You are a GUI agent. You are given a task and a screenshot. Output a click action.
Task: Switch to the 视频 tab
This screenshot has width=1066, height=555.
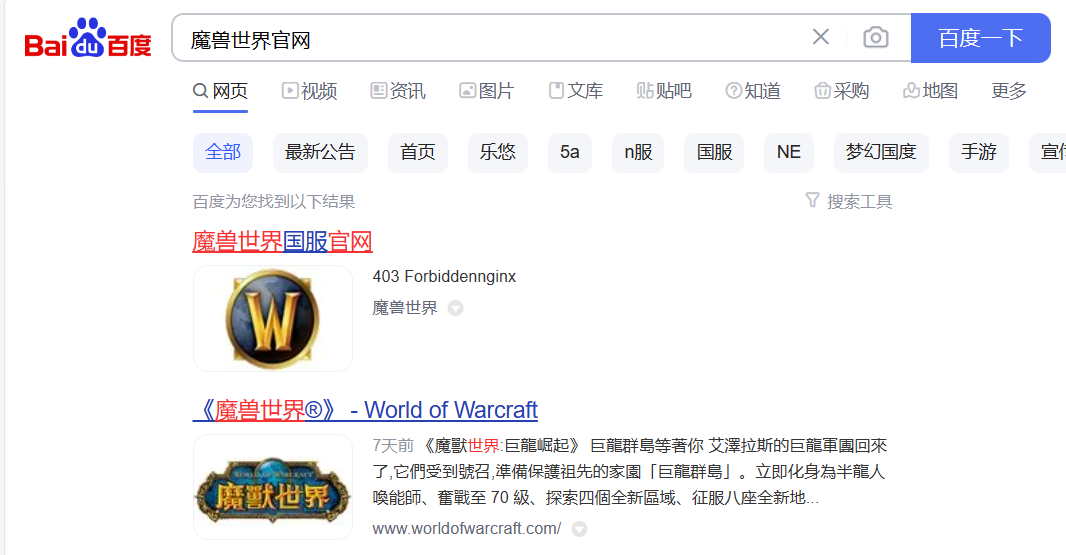[x=309, y=91]
